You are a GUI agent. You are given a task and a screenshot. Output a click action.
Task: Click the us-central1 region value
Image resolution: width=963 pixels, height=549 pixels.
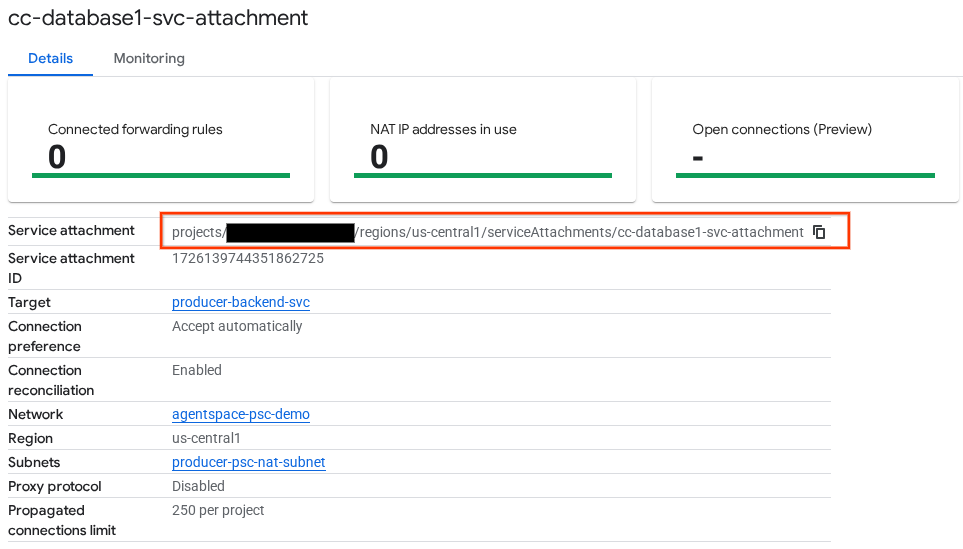[x=206, y=438]
